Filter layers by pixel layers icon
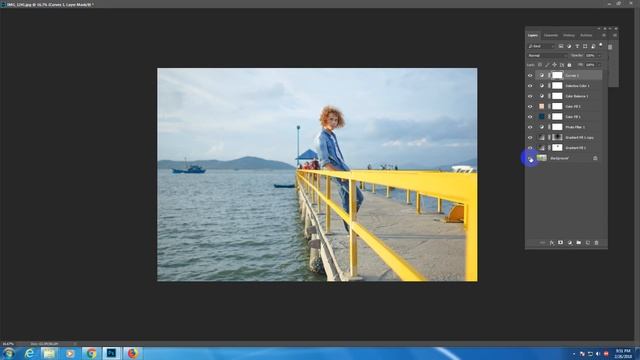Image resolution: width=640 pixels, height=360 pixels. [561, 46]
